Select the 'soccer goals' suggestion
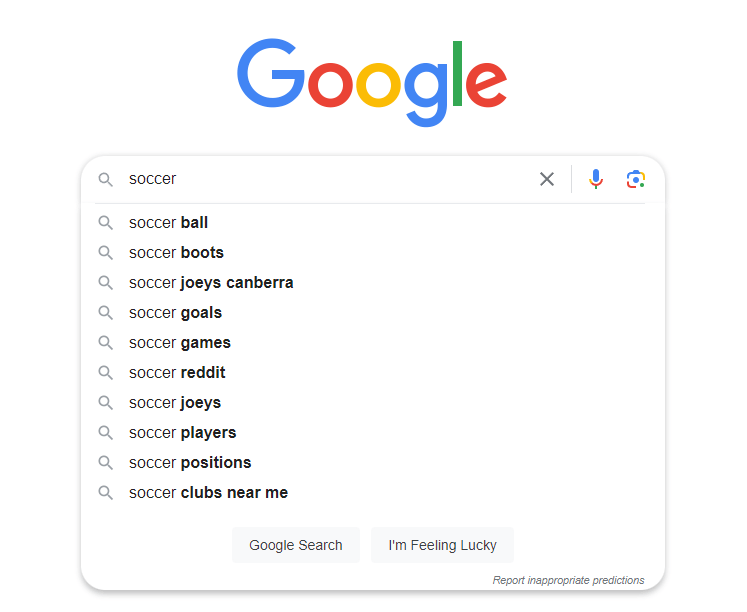 click(176, 313)
